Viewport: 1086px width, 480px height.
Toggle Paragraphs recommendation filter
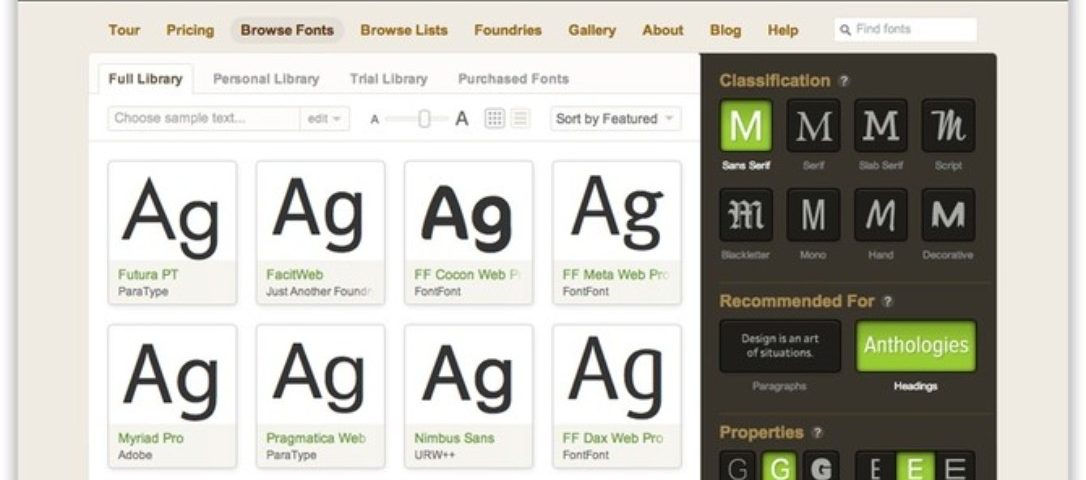(780, 346)
